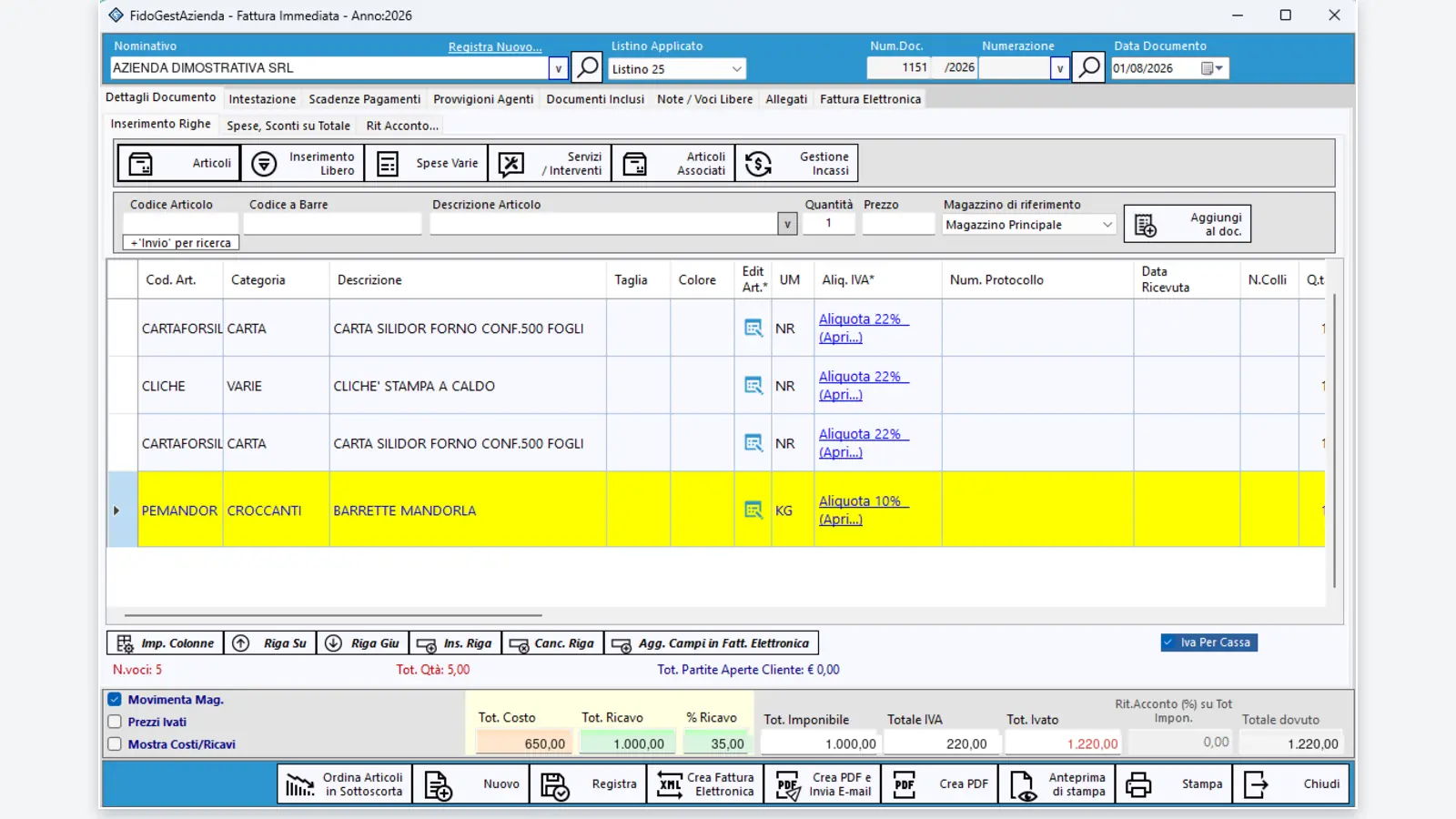The width and height of the screenshot is (1456, 819).
Task: Open the Articoli item picker
Action: point(178,164)
